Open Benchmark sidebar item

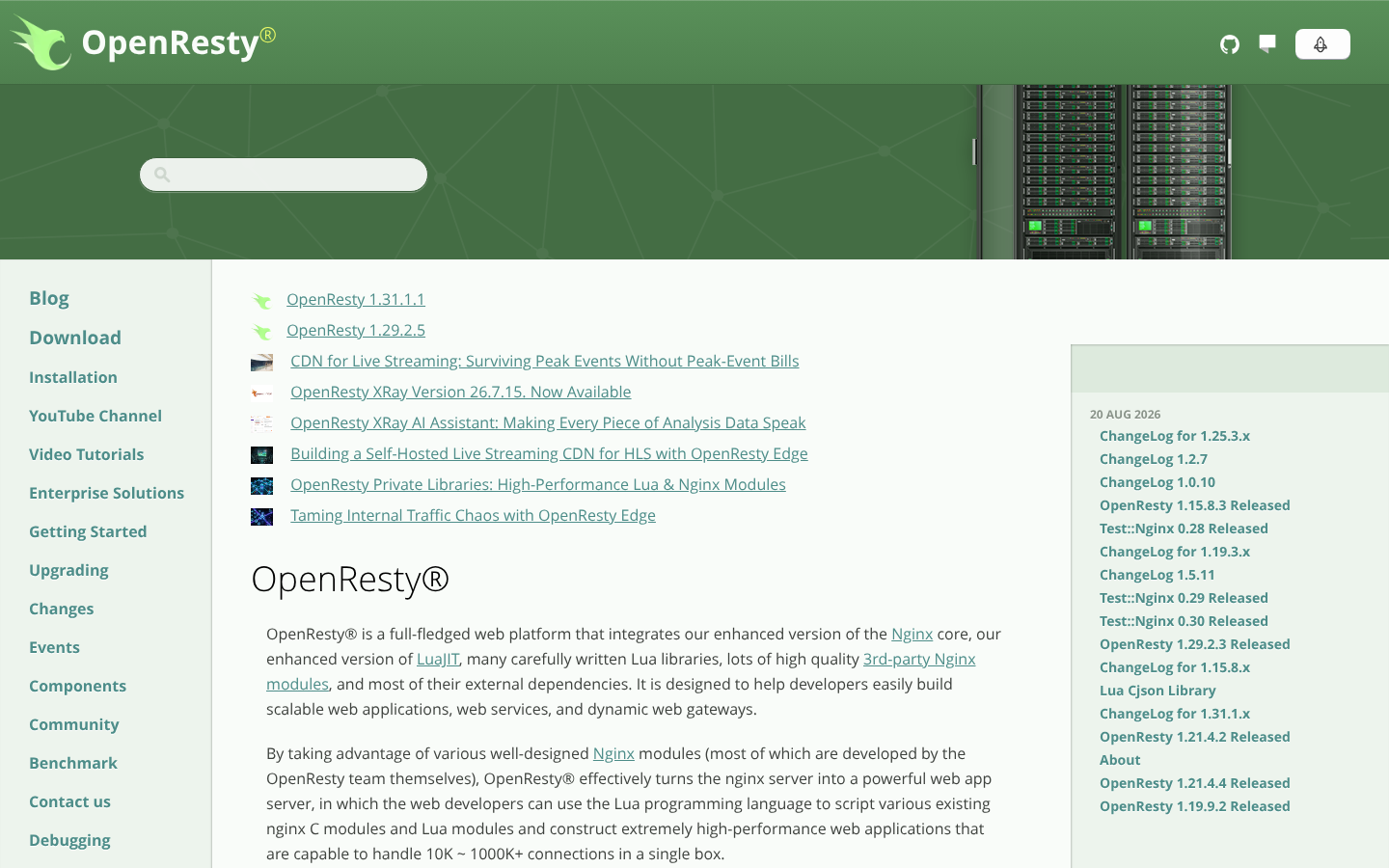point(73,763)
